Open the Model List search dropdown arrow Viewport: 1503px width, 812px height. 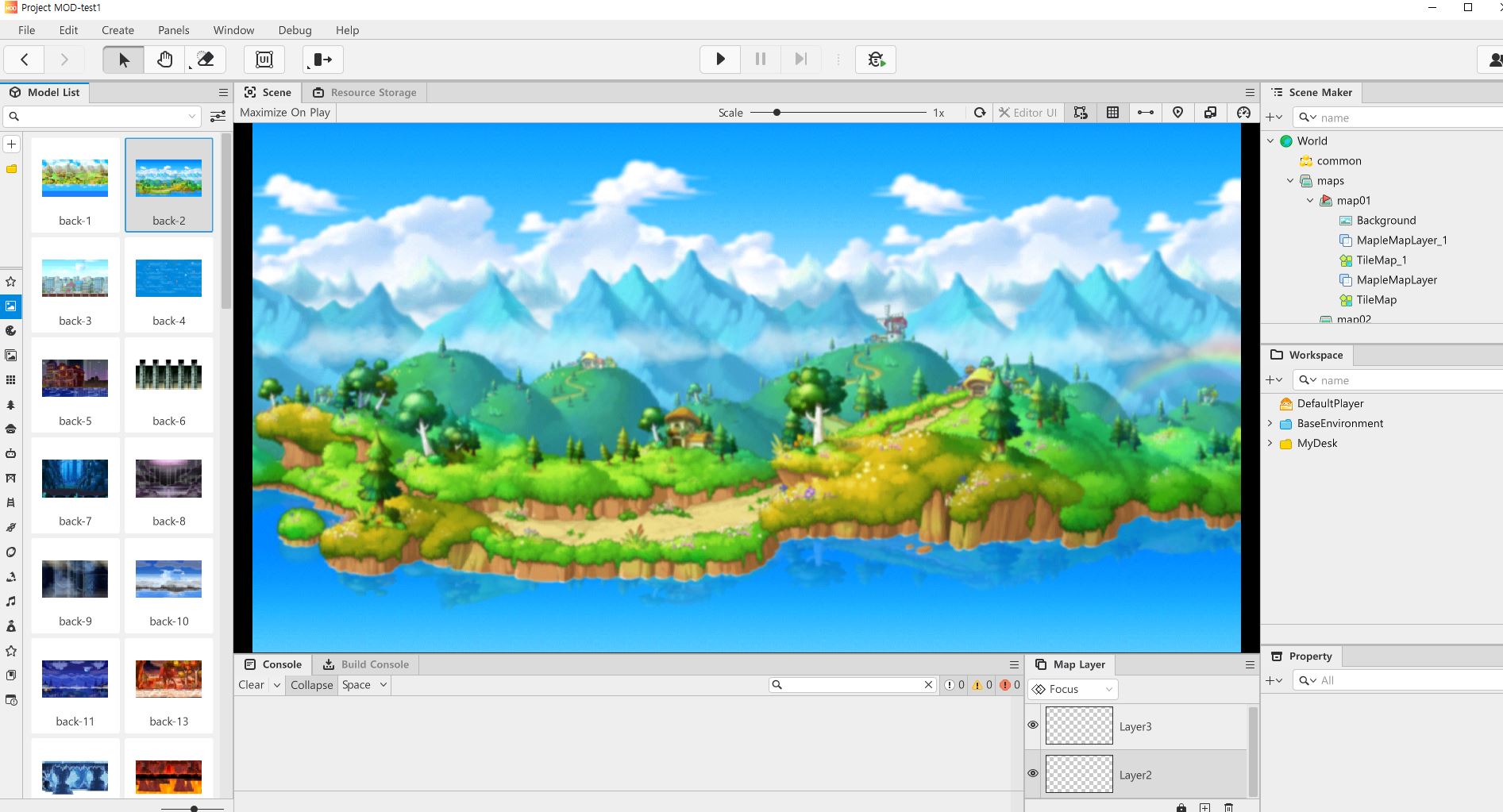[191, 117]
